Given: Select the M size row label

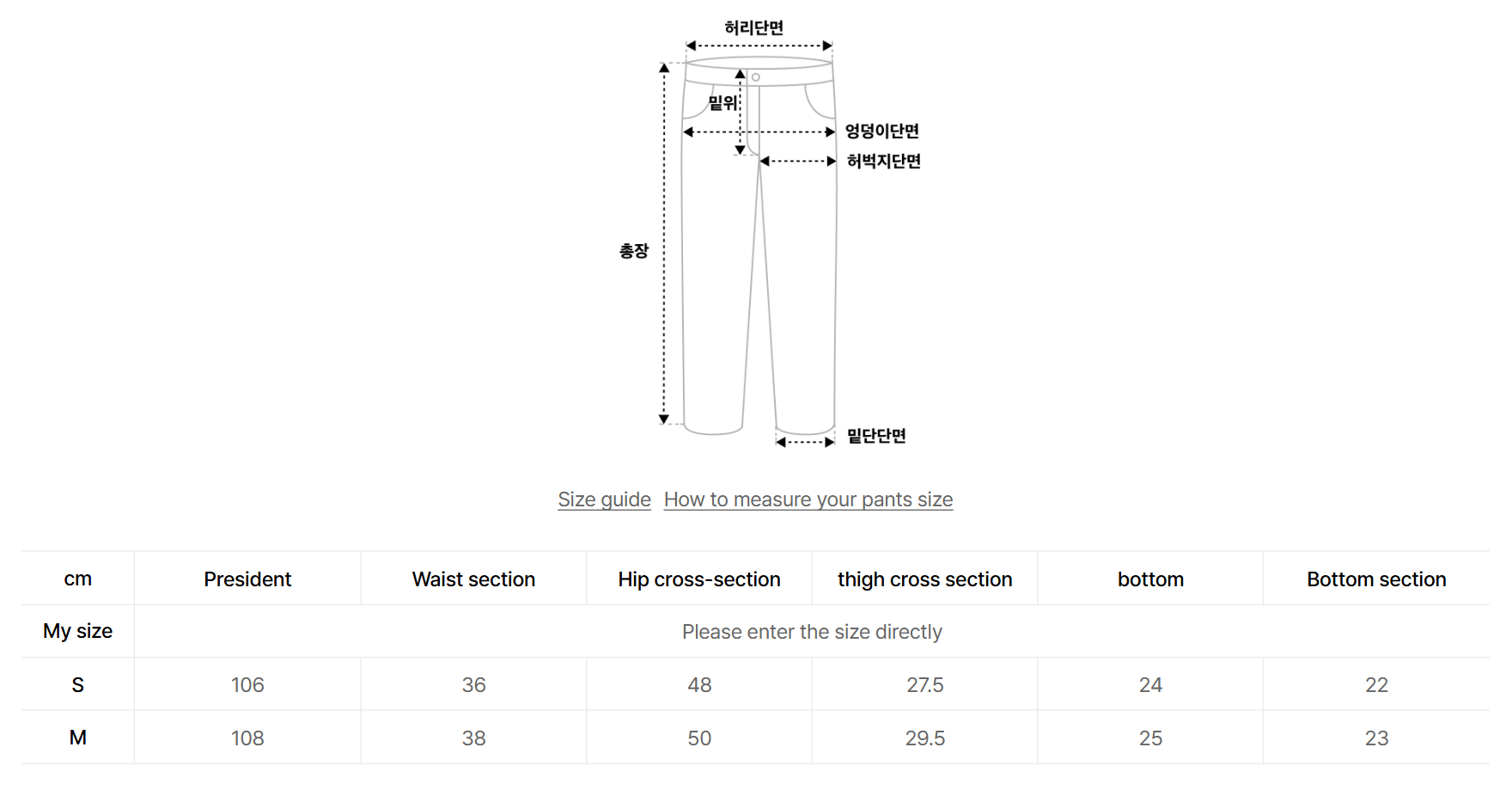Looking at the screenshot, I should (x=77, y=738).
